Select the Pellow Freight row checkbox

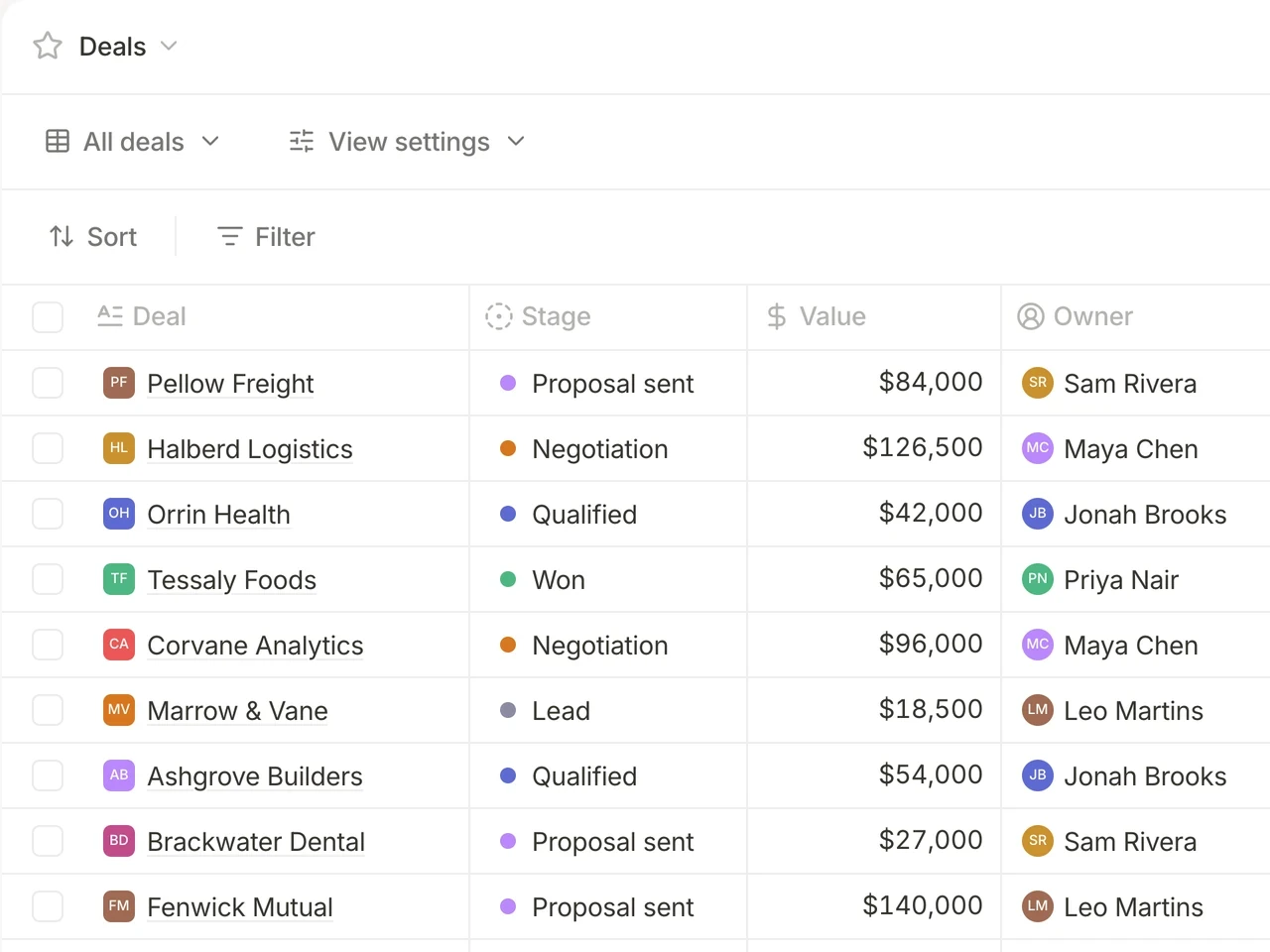click(x=48, y=383)
